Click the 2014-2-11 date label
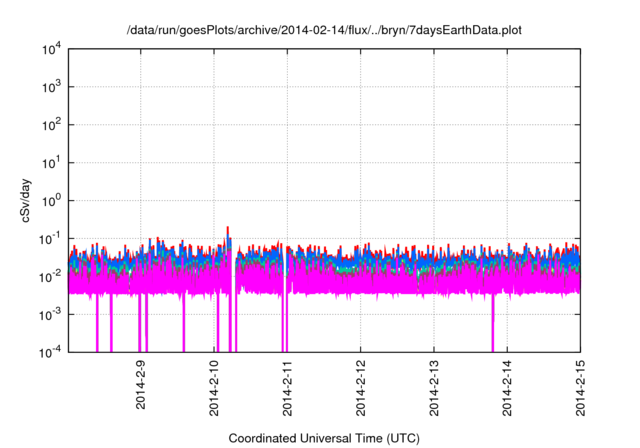This screenshot has width=640, height=448. 287,388
